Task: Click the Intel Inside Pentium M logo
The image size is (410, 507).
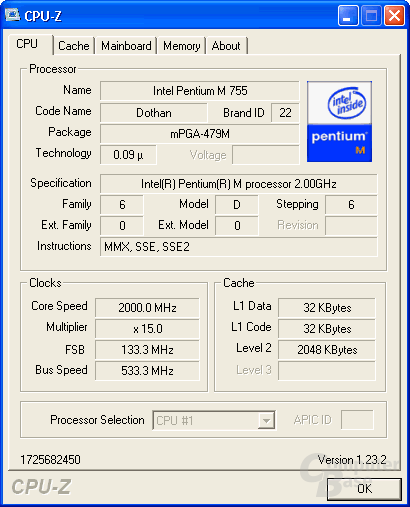Action: 339,121
